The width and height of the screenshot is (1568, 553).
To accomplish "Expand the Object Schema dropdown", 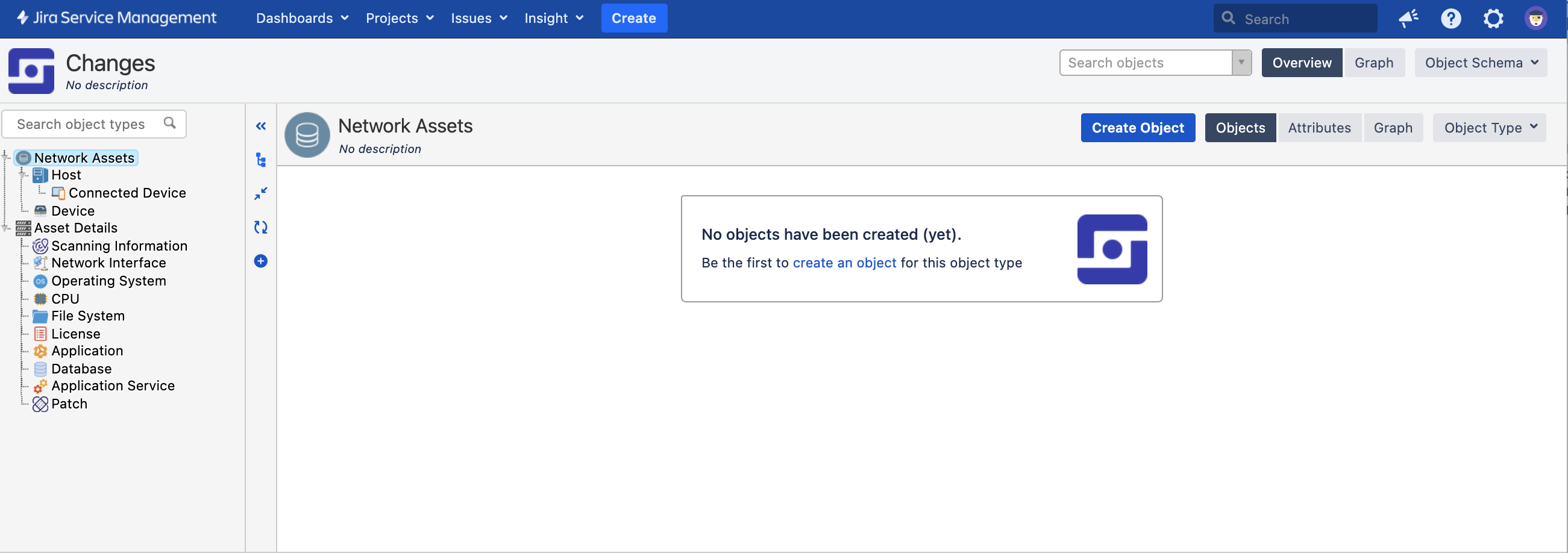I will (1481, 63).
